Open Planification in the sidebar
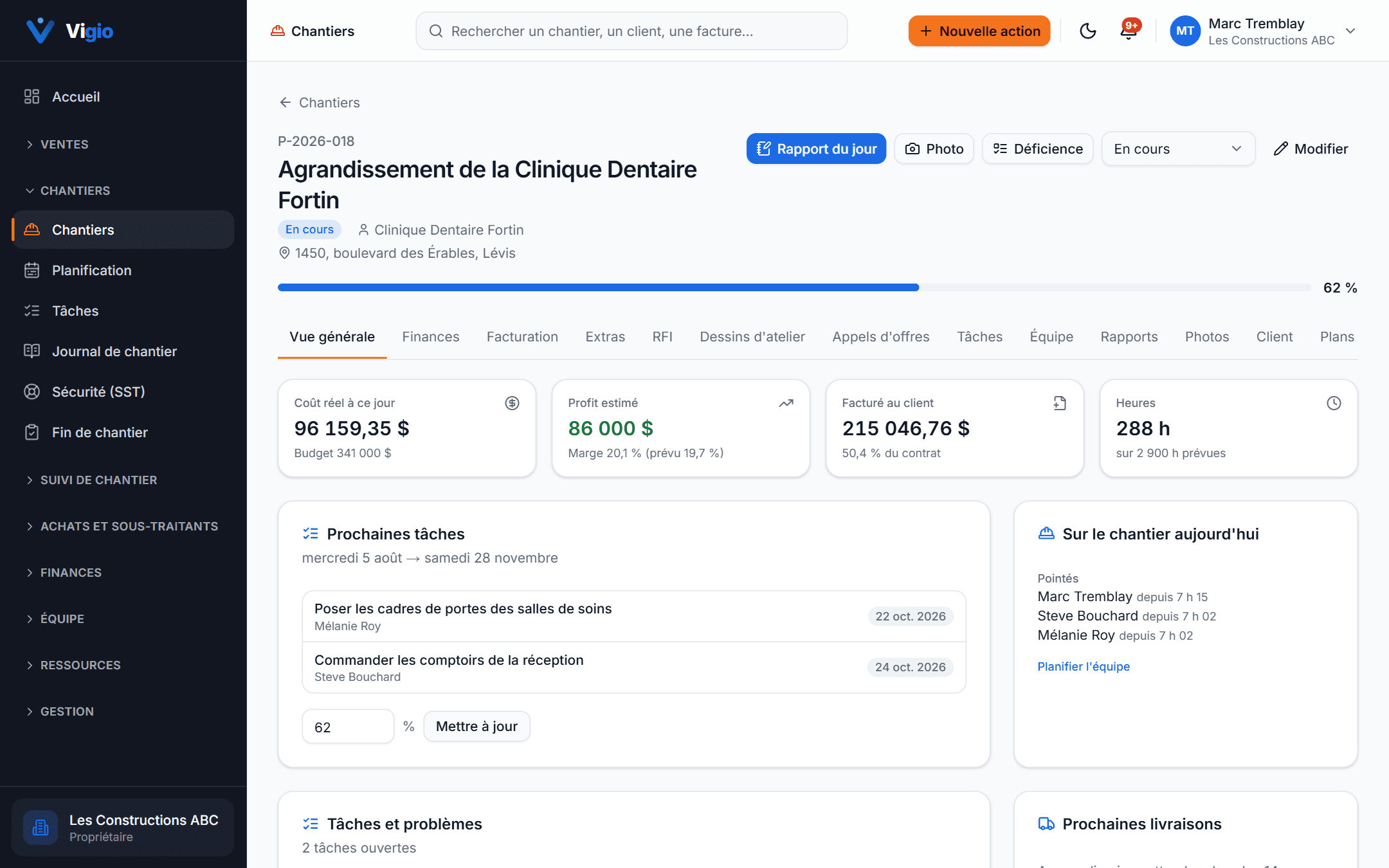This screenshot has width=1389, height=868. [x=123, y=270]
